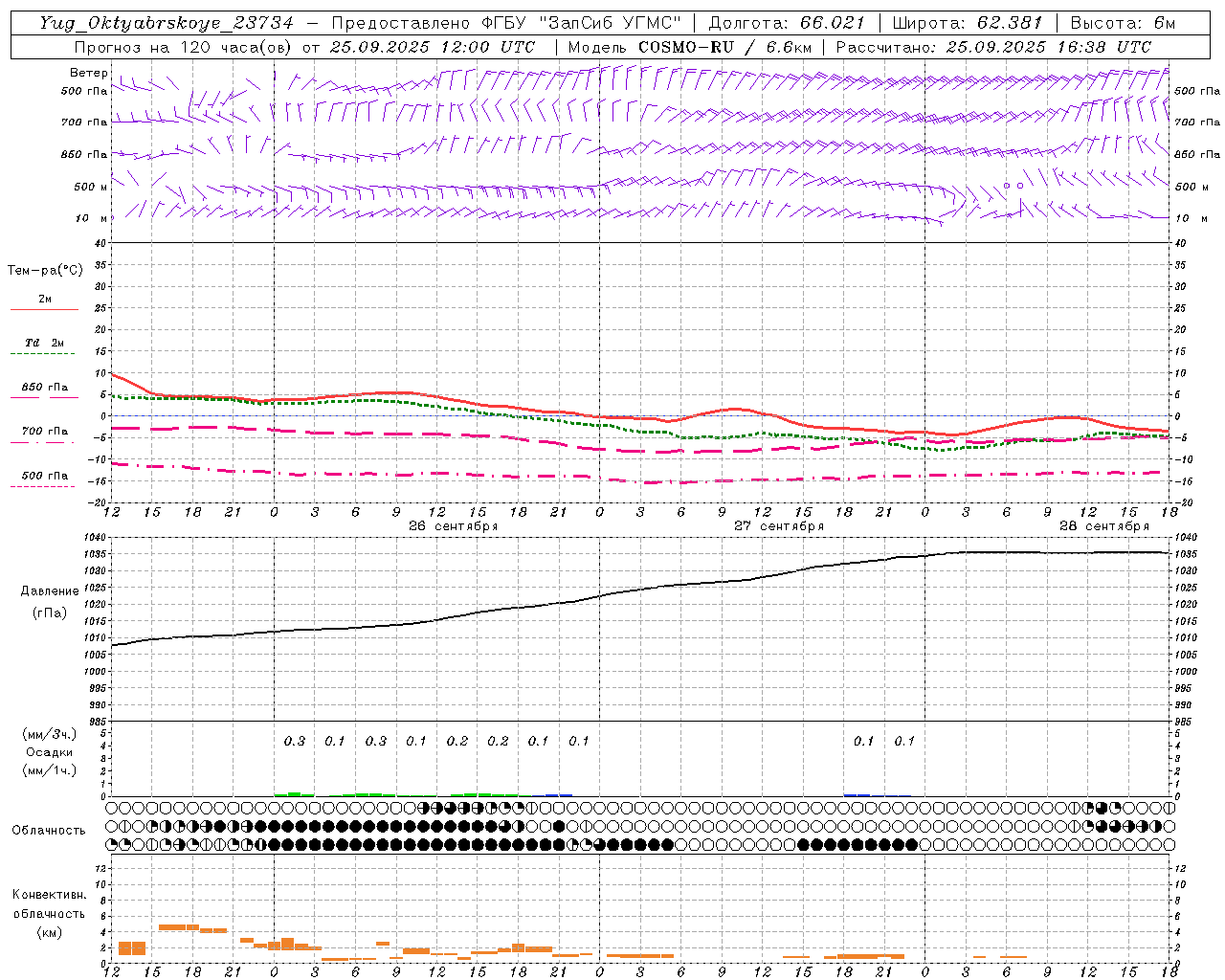This screenshot has width=1225, height=980.
Task: Click the Давление pressure panel label
Action: click(50, 591)
